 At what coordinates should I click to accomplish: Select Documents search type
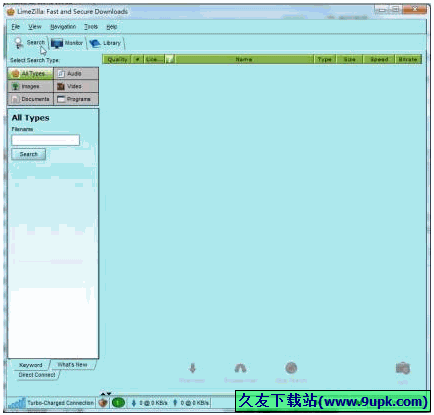pyautogui.click(x=30, y=99)
